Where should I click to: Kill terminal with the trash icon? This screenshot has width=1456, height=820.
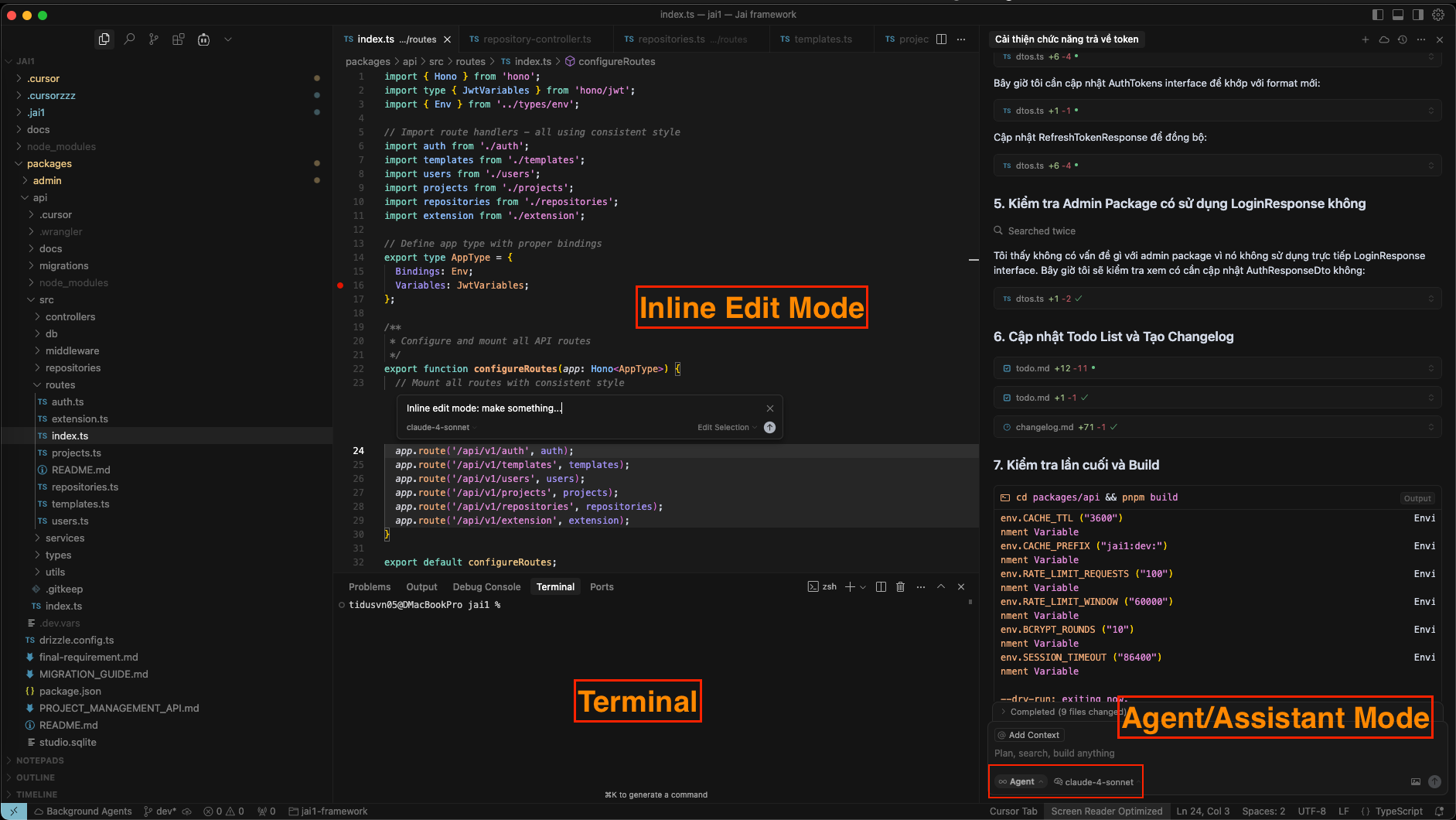tap(900, 587)
